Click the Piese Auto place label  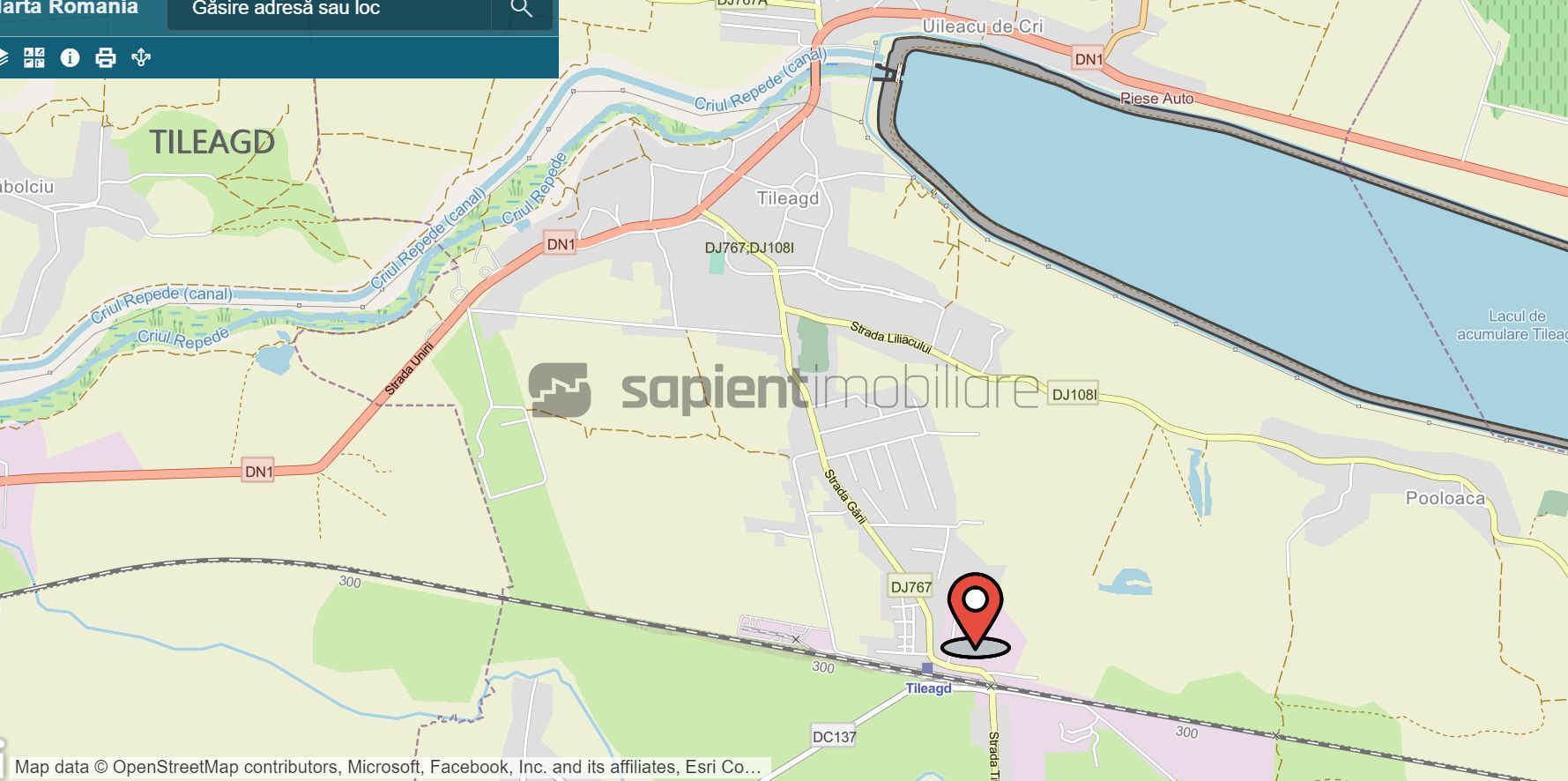pos(1156,99)
